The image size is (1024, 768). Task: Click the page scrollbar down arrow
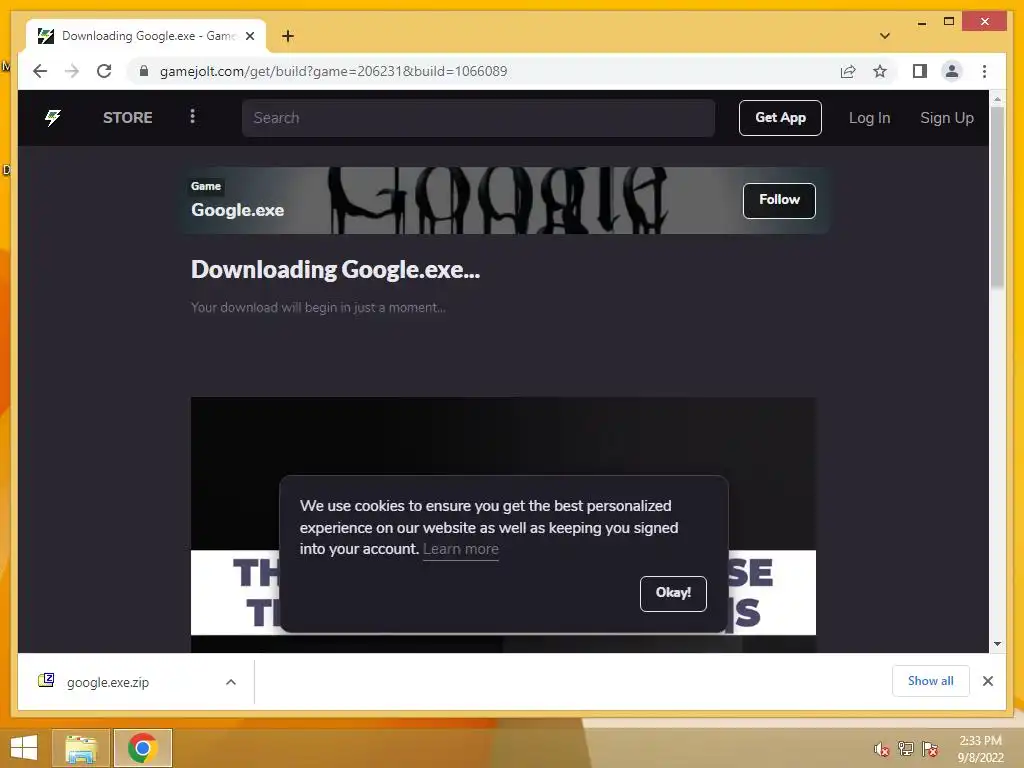point(997,644)
